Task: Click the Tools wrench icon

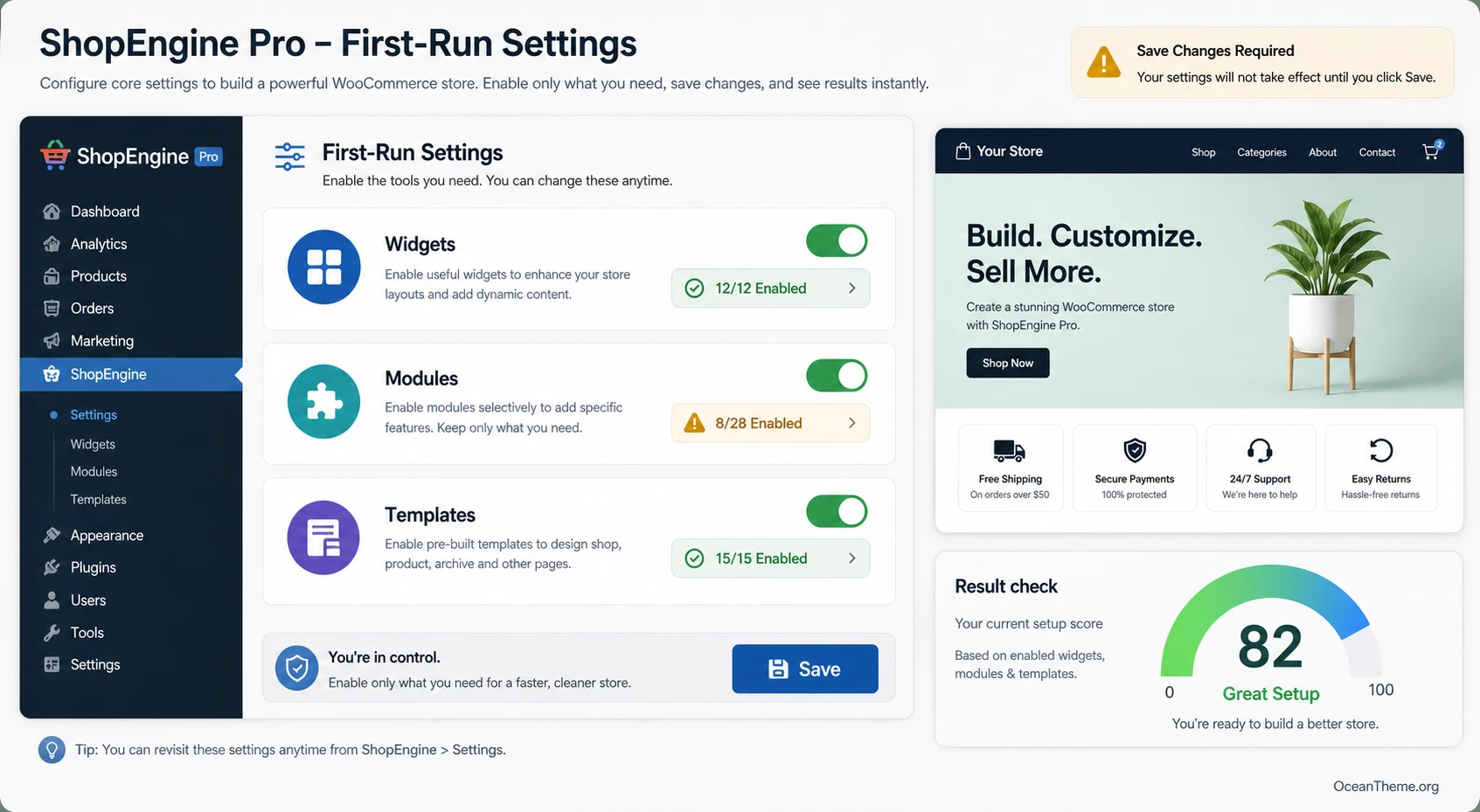Action: pos(52,633)
